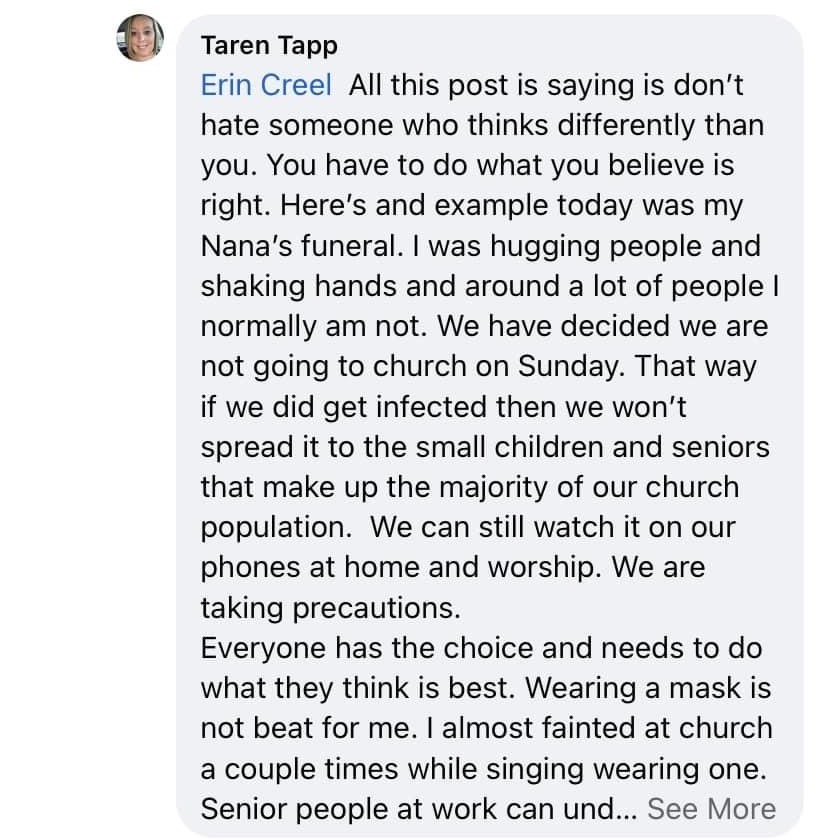Click the tagged Erin Creel link

pos(266,85)
